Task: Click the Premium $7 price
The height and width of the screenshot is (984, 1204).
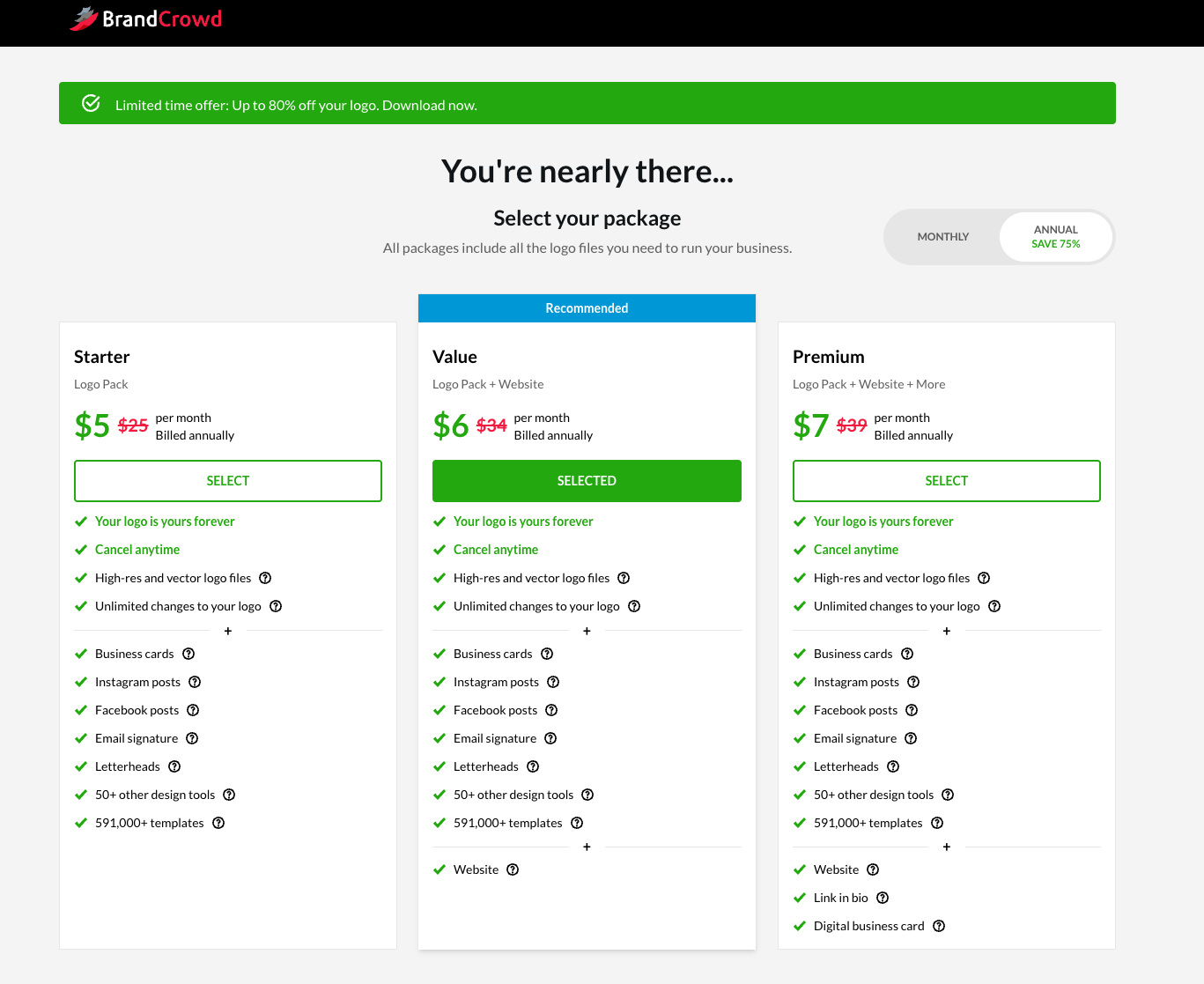Action: 811,425
